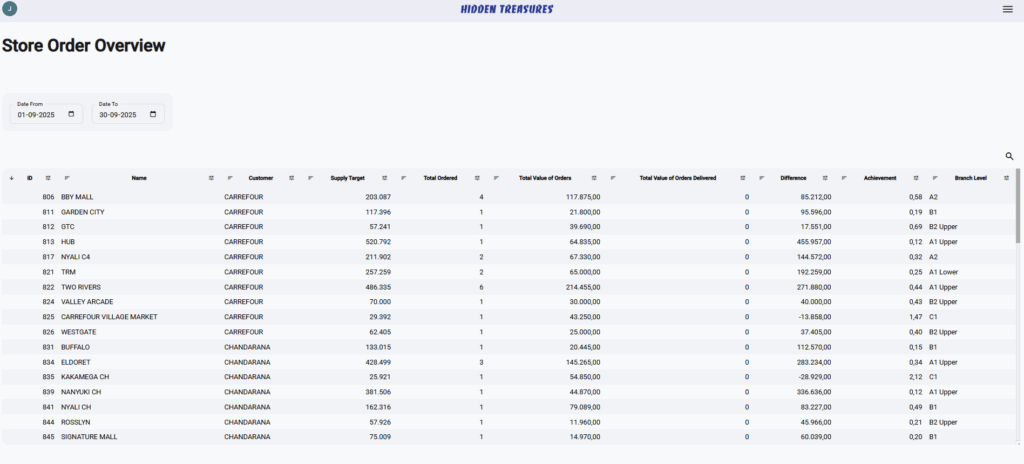Click the options icon right of ID header
This screenshot has width=1024, height=464.
click(48, 178)
